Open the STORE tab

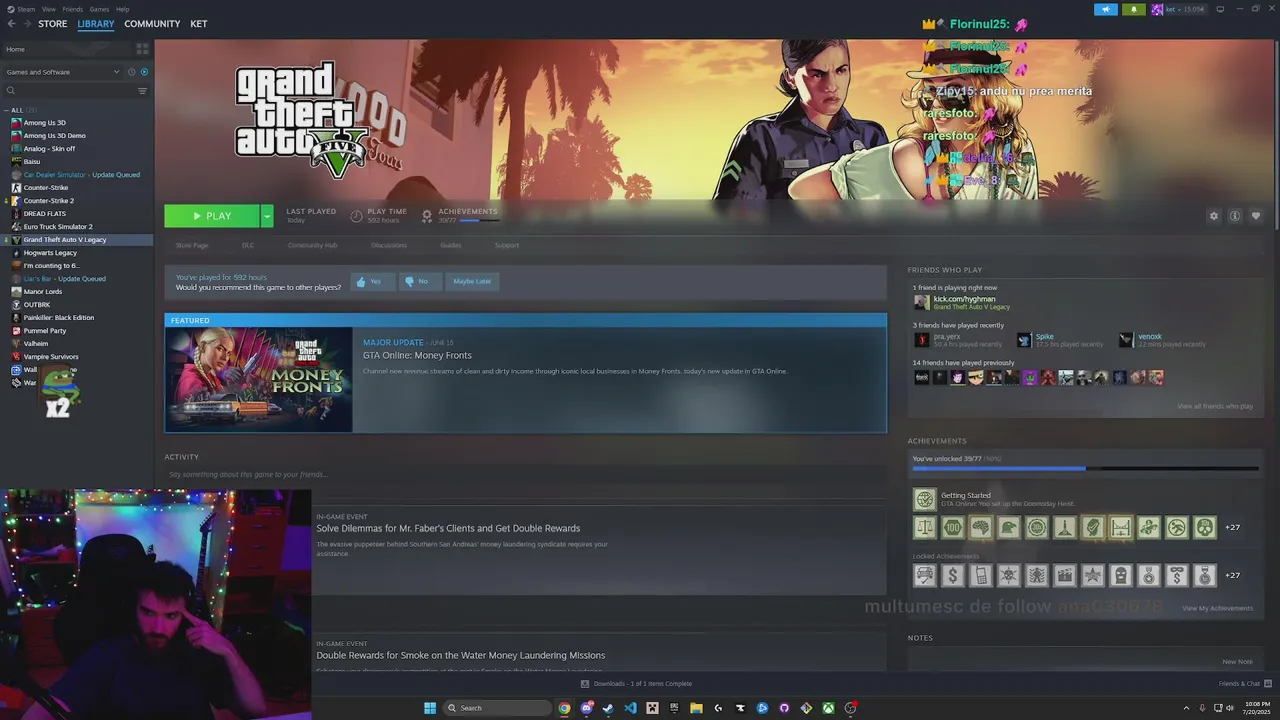(53, 24)
